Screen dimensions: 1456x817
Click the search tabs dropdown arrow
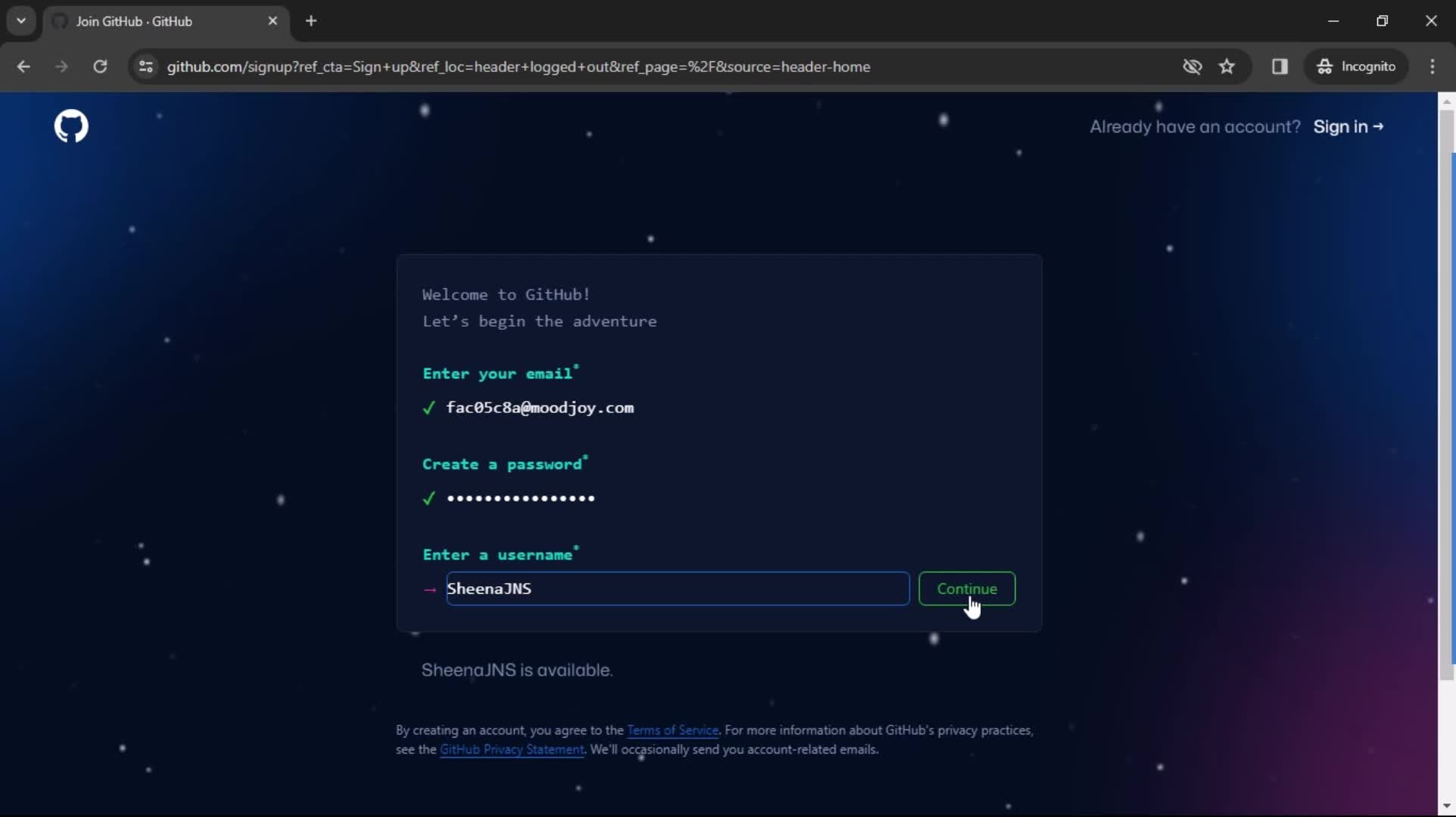(21, 20)
